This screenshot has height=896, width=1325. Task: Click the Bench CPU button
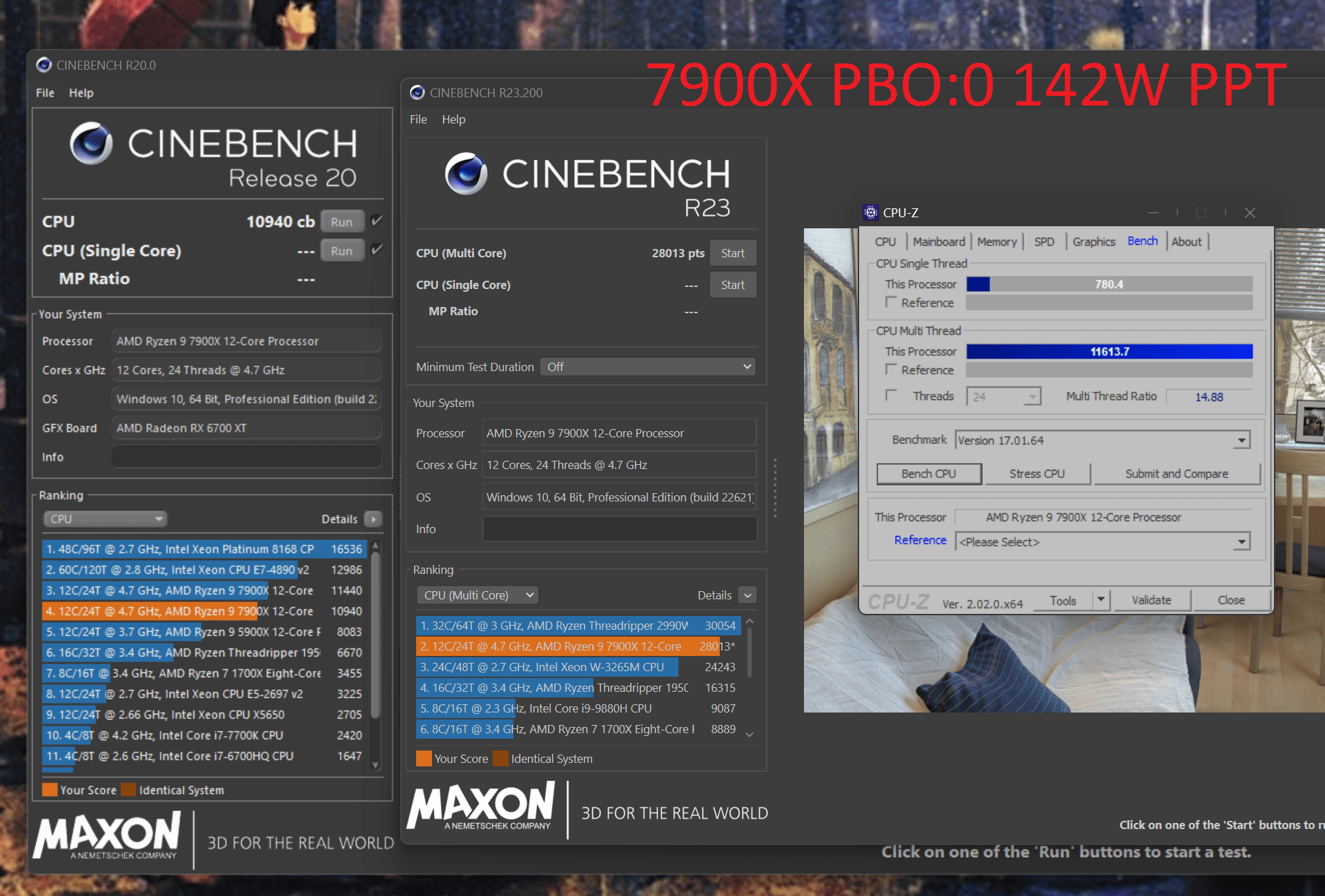click(x=929, y=474)
